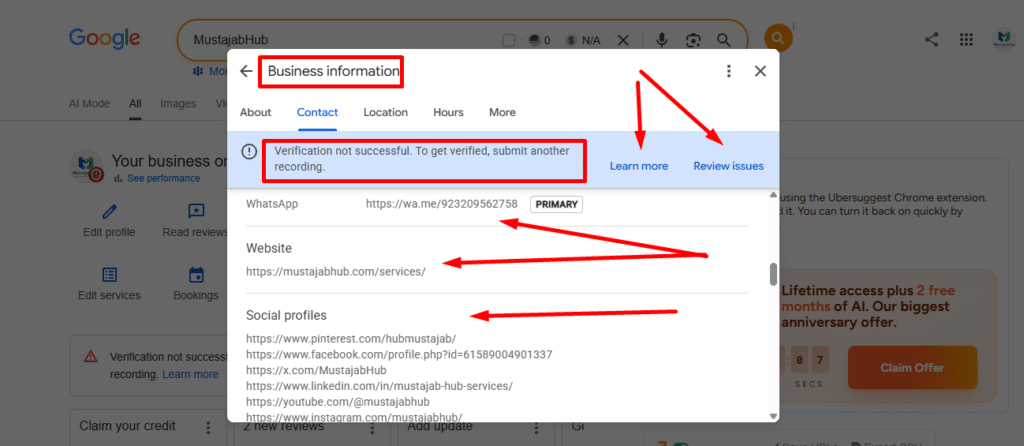Click See performance link
The width and height of the screenshot is (1024, 446).
(x=163, y=178)
